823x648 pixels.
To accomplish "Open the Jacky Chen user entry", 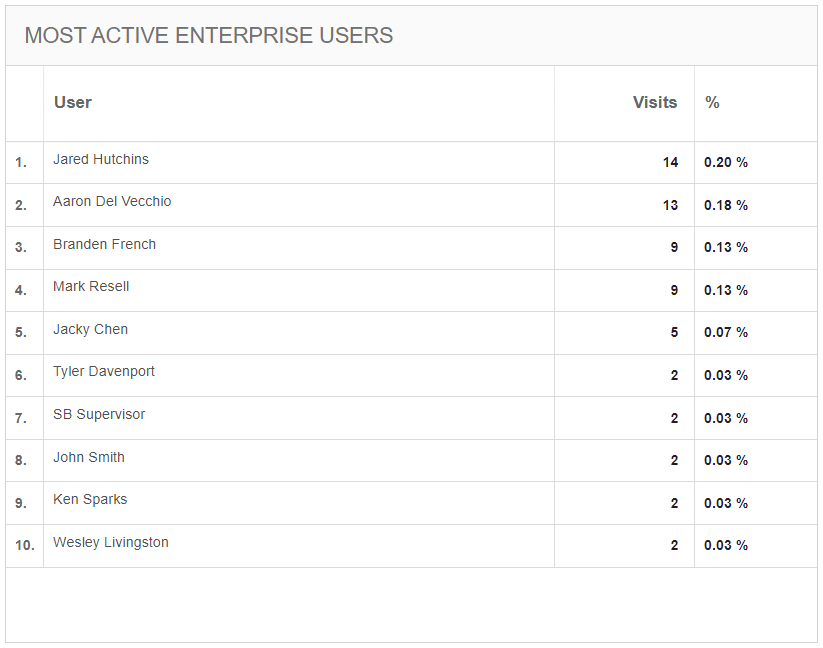I will point(90,330).
